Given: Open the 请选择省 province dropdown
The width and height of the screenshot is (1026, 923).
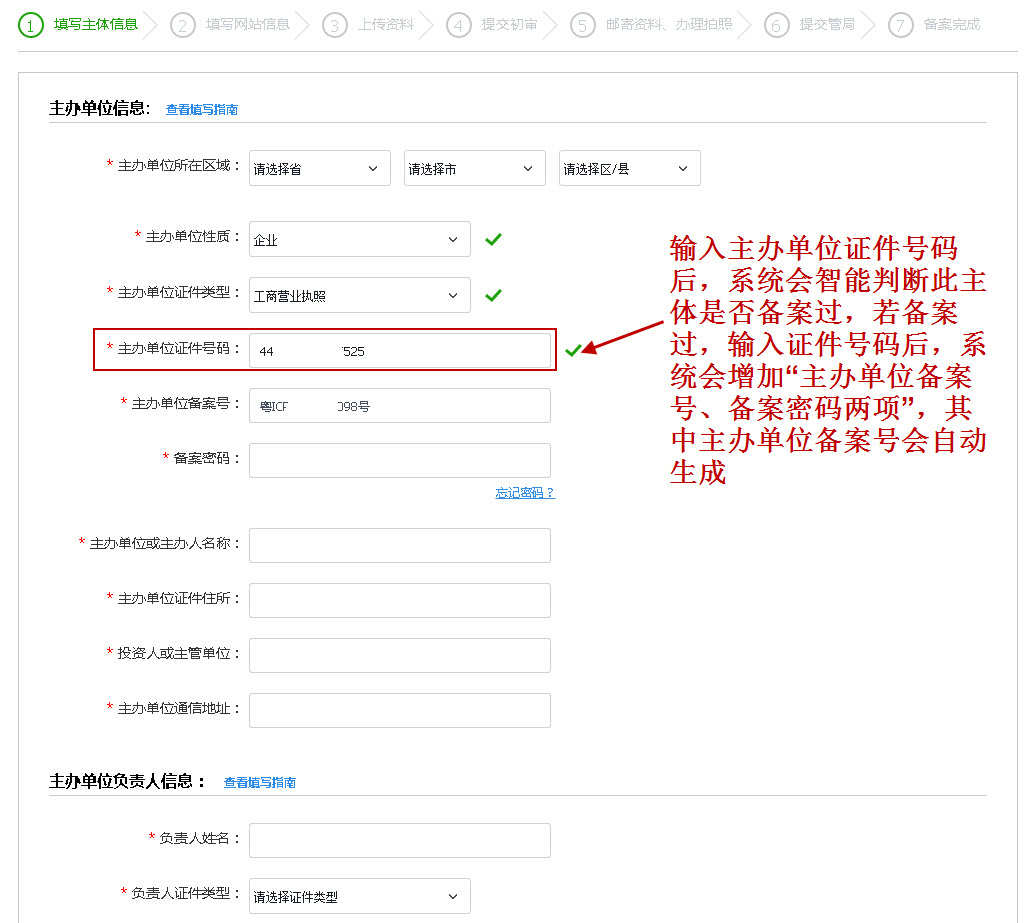Looking at the screenshot, I should [x=319, y=168].
